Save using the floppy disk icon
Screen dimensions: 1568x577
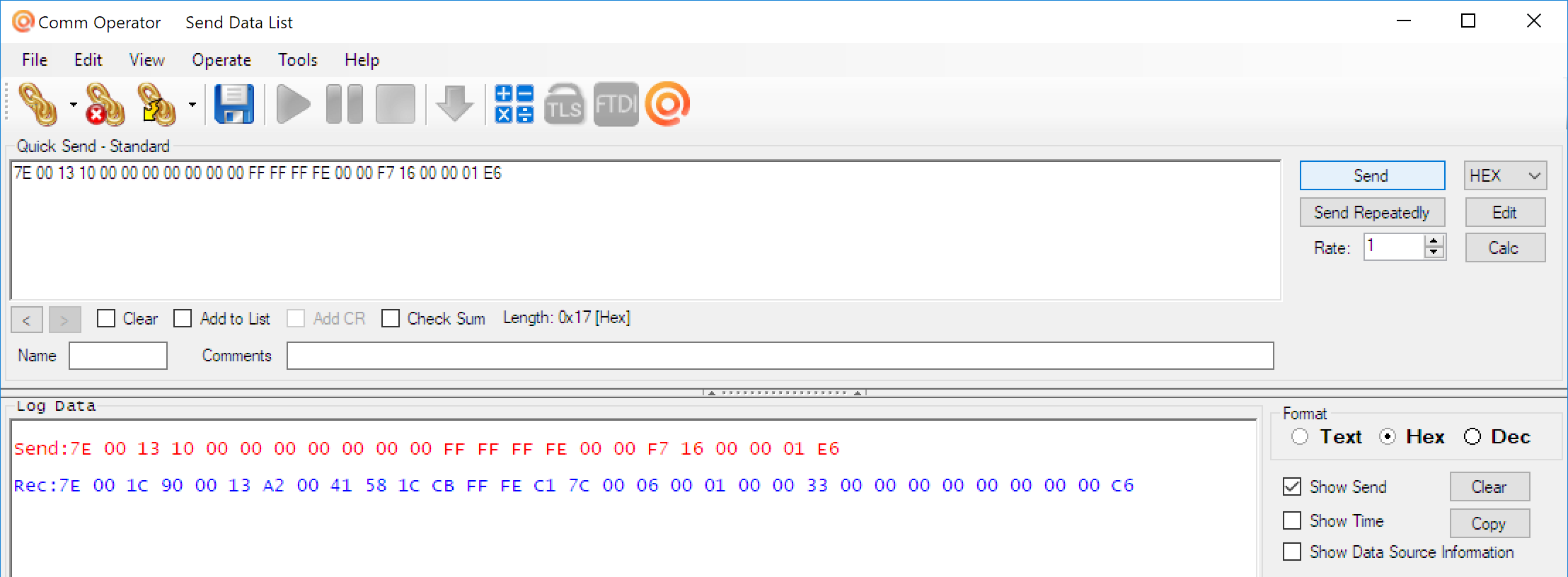click(234, 104)
